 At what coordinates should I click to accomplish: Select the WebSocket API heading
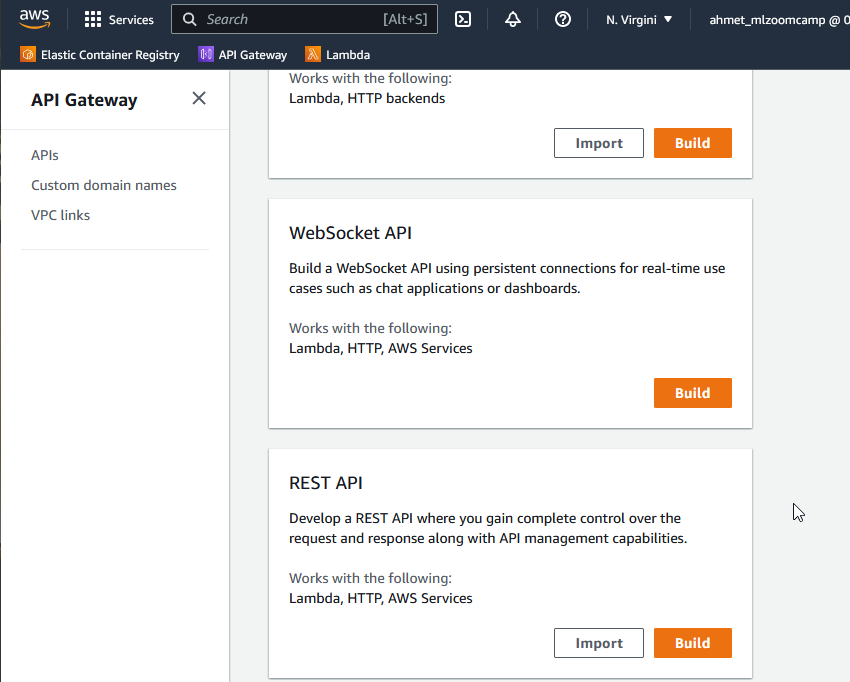350,233
